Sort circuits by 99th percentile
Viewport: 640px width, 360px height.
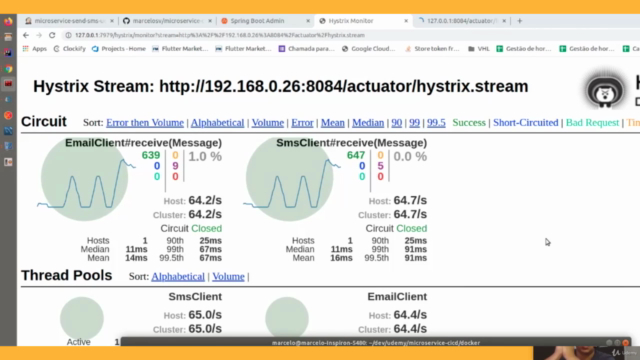(x=414, y=122)
